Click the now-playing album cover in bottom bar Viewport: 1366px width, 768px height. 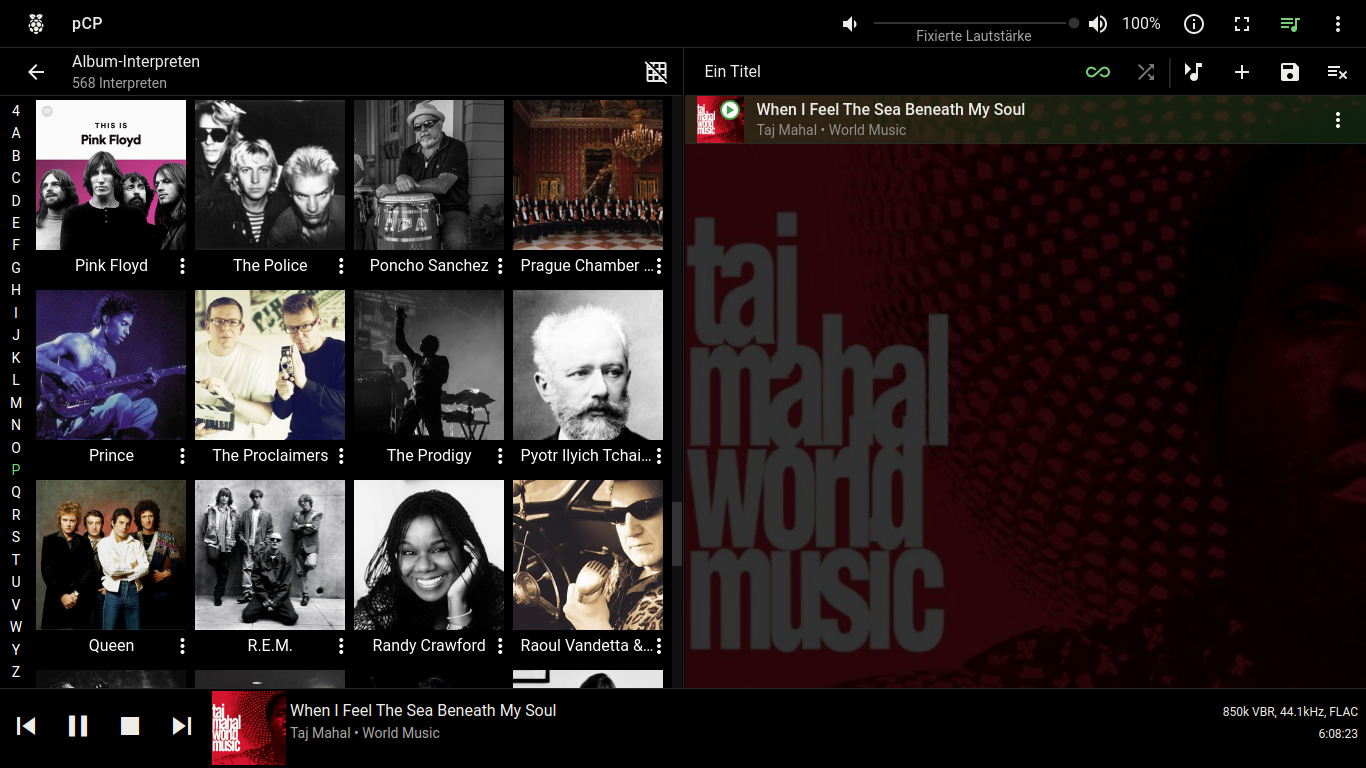[x=249, y=728]
